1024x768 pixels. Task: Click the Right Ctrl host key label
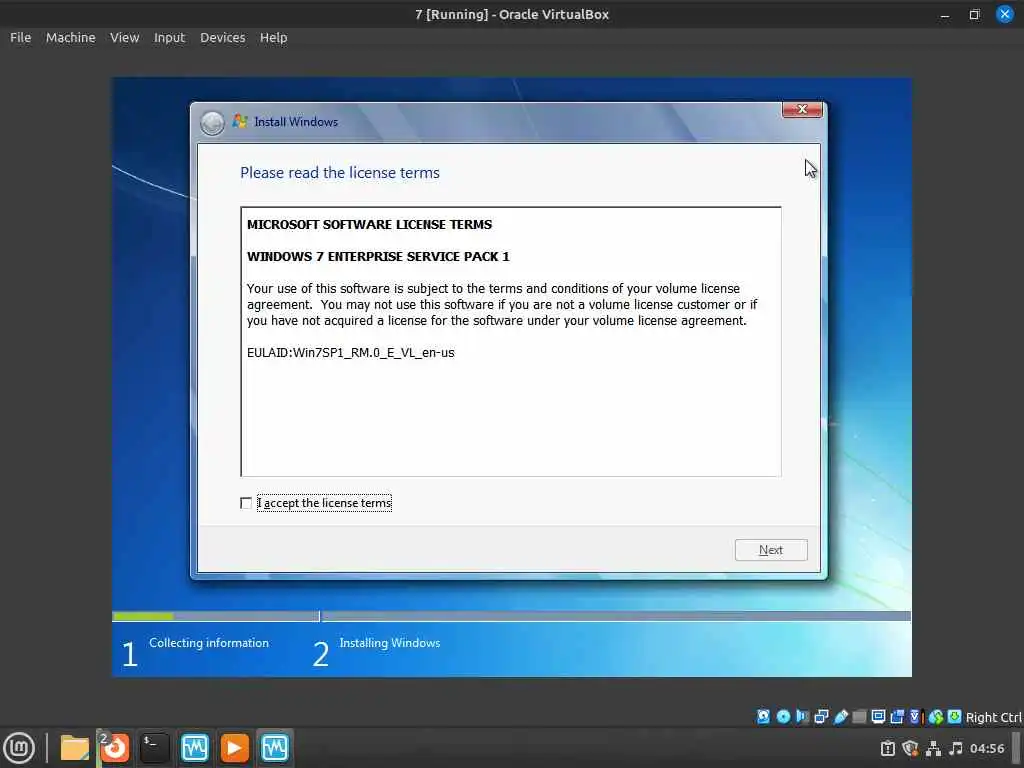point(993,717)
